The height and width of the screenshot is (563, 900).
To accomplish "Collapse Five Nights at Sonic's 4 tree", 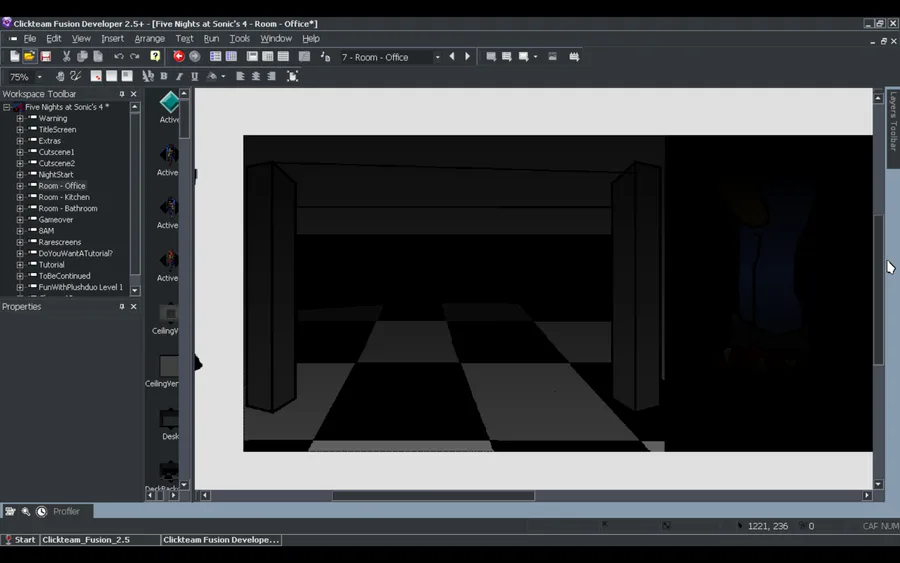I will (x=7, y=107).
